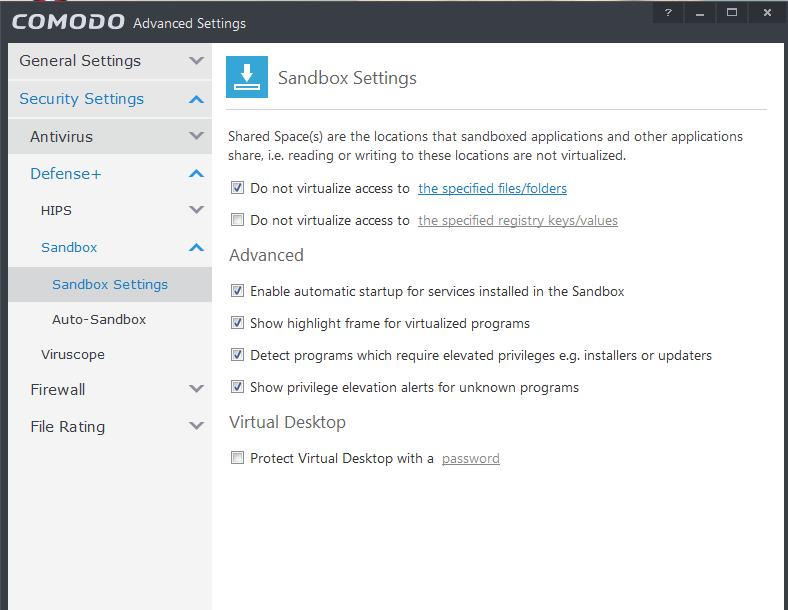Expand the Antivirus section chevron
788x610 pixels.
196,136
